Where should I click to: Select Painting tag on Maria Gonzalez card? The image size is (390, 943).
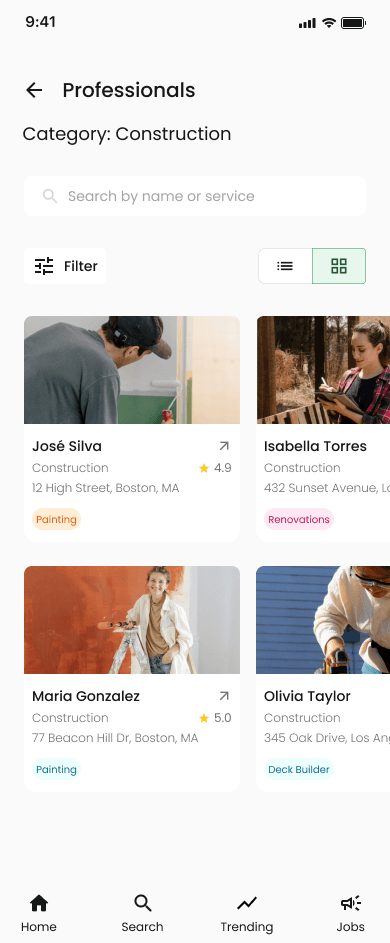point(56,770)
